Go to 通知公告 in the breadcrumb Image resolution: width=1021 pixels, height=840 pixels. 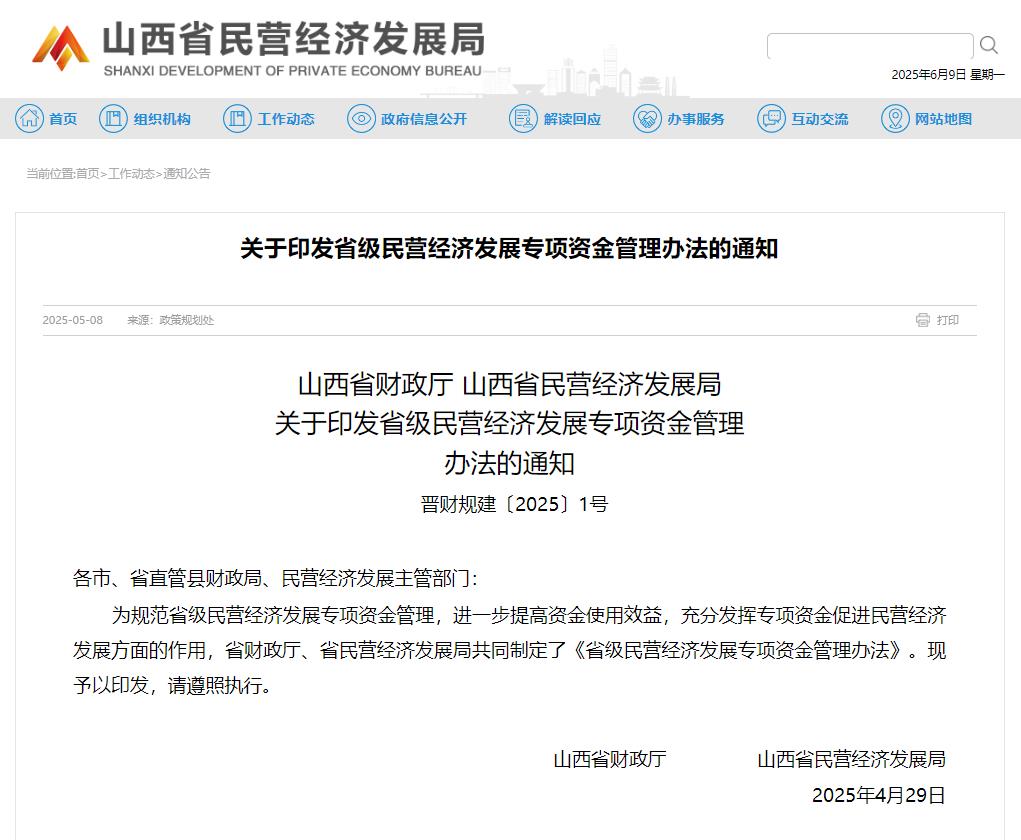[x=187, y=174]
